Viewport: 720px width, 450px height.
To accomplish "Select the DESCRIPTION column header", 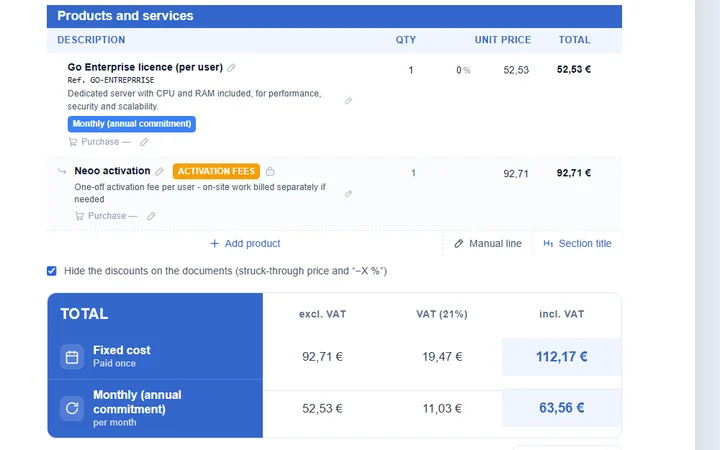I will coord(91,40).
